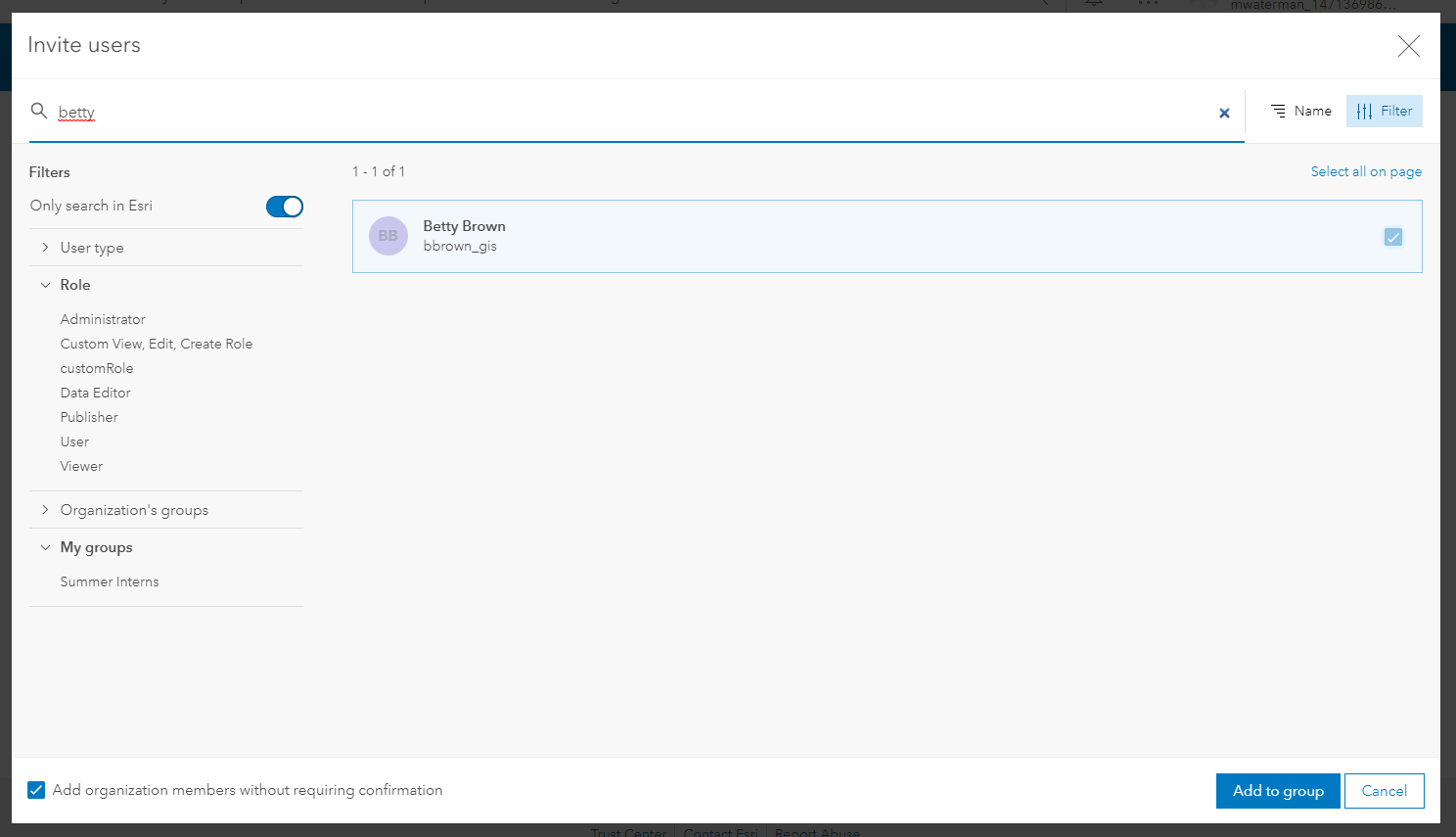
Task: Uncheck Betty Brown's selection checkbox
Action: (x=1393, y=237)
